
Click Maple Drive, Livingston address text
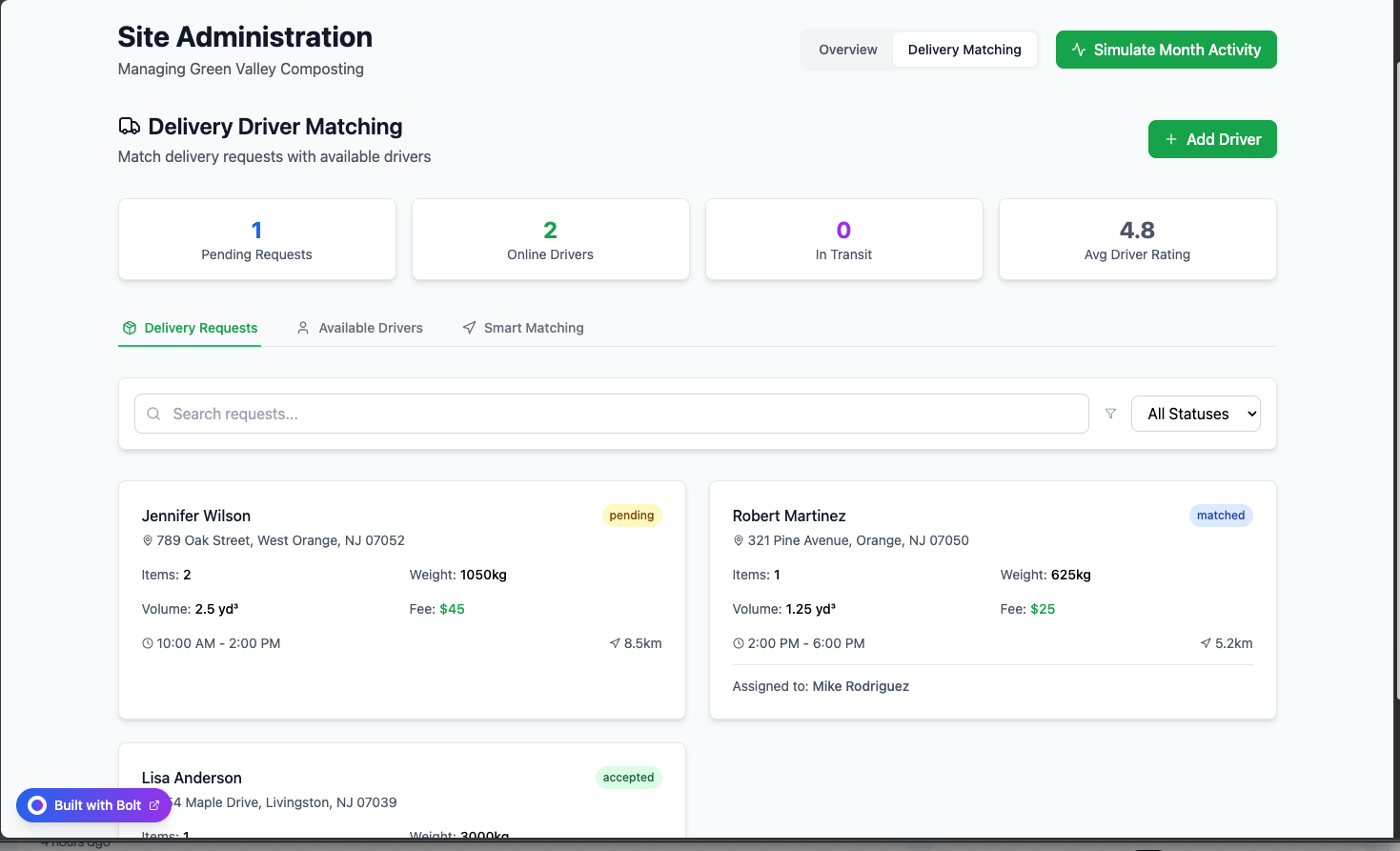pos(284,802)
